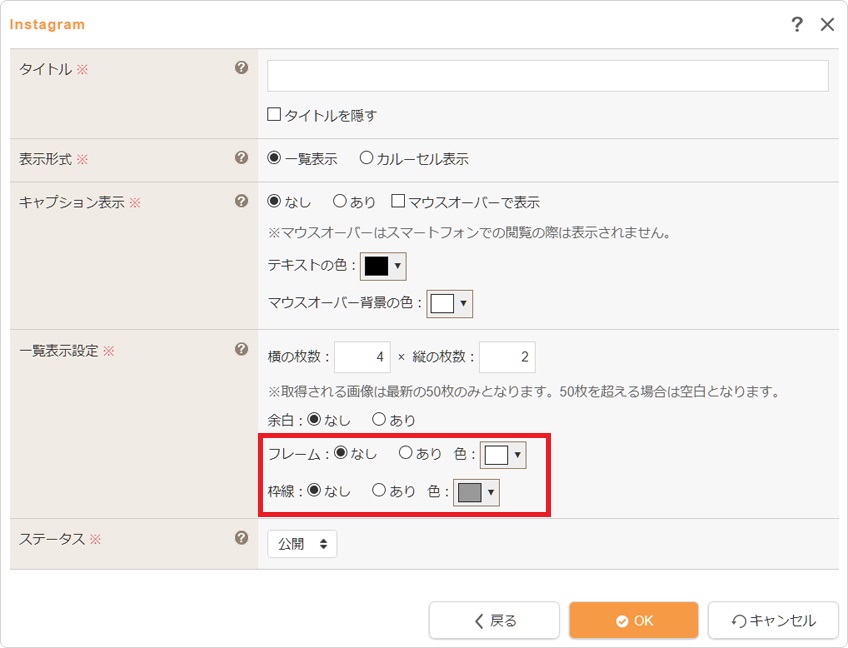848x648 pixels.
Task: Click the キャンセル button
Action: click(773, 620)
